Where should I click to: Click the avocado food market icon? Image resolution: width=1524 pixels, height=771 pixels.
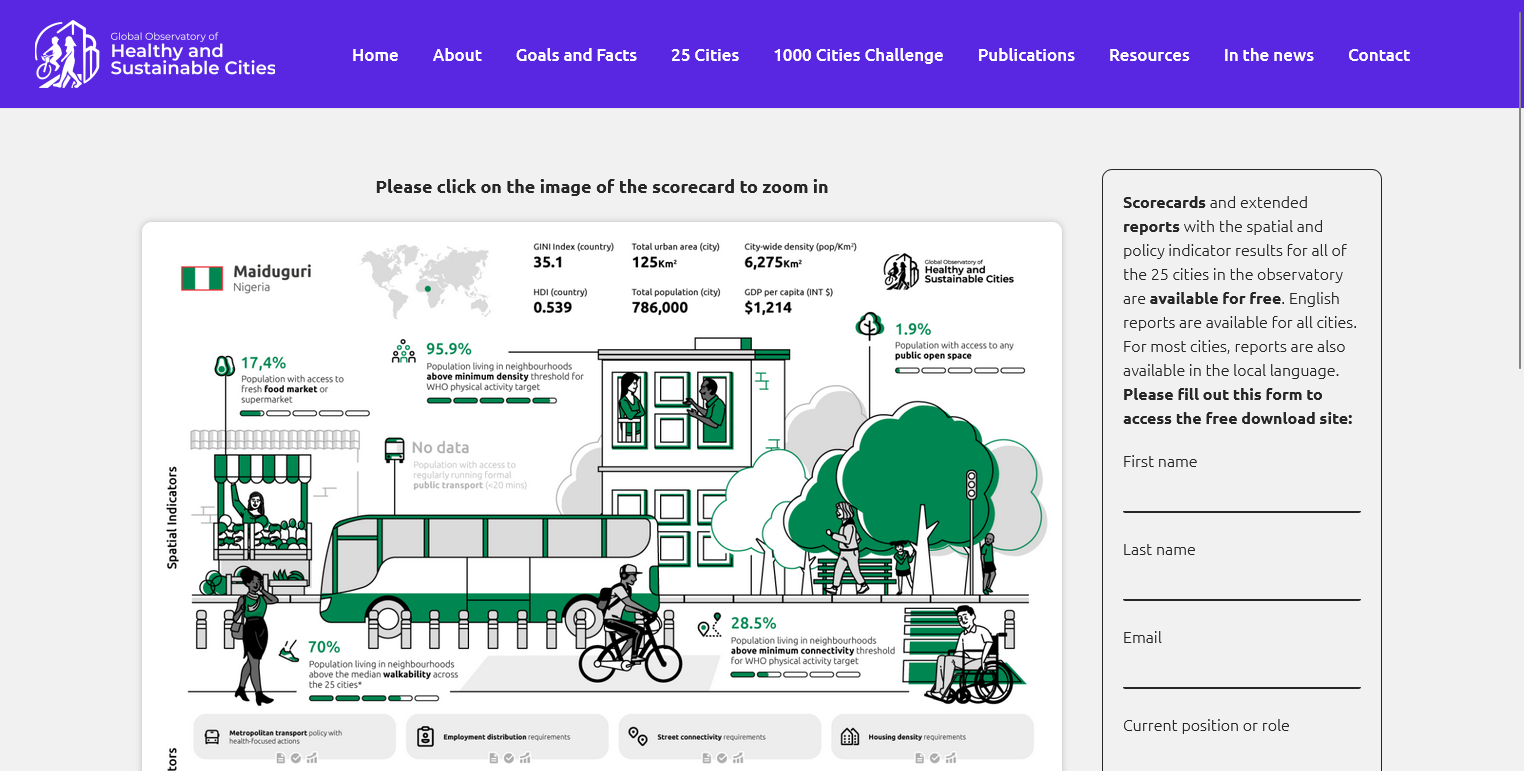tap(224, 366)
